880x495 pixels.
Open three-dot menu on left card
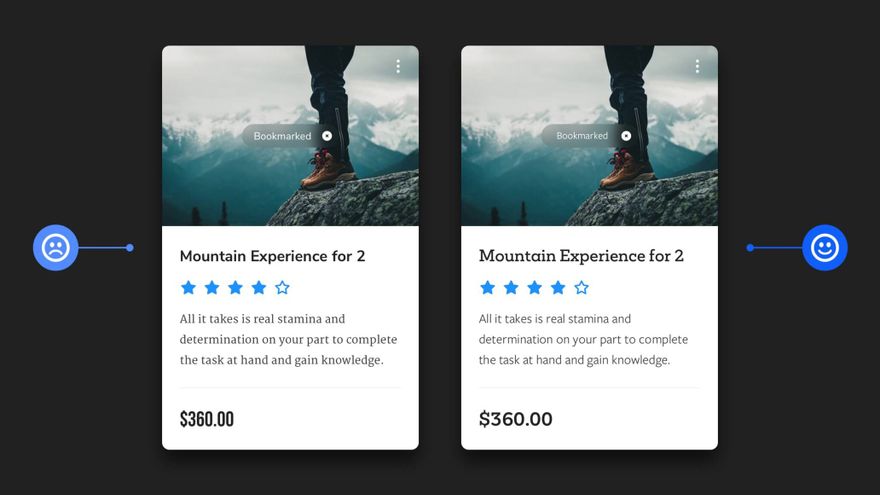click(398, 66)
